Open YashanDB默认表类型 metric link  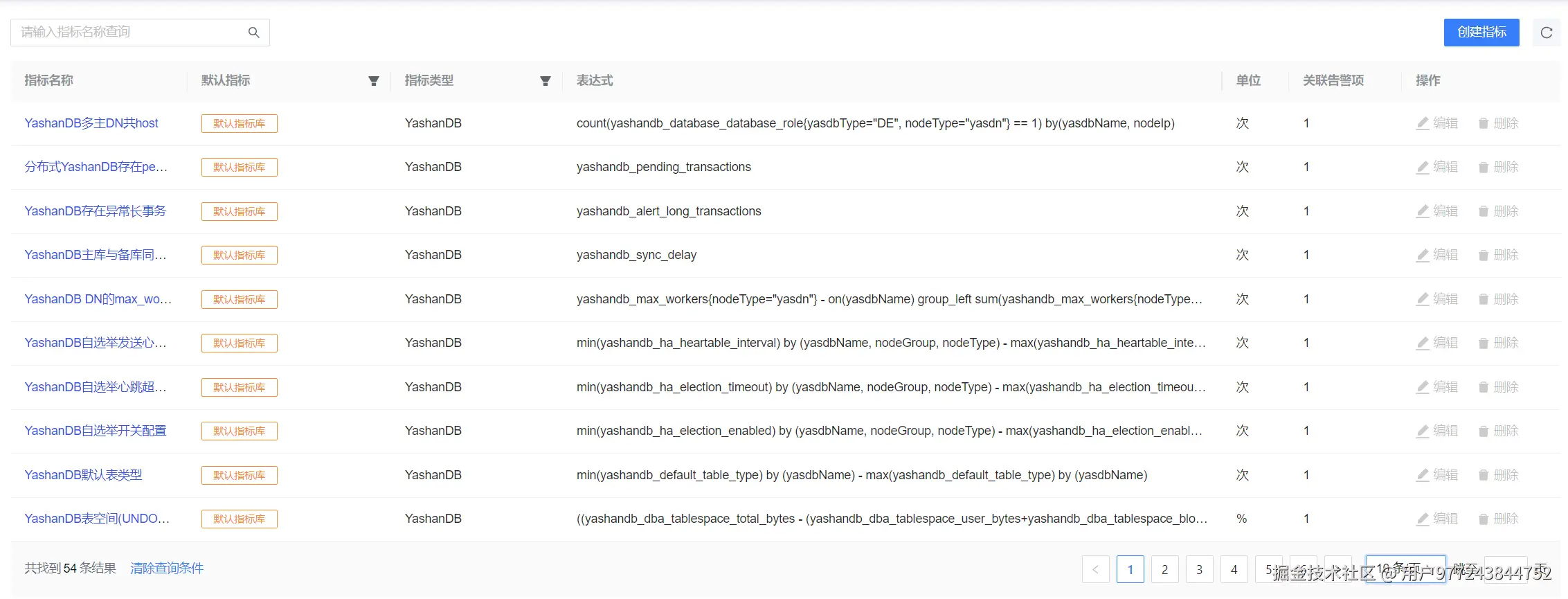tap(84, 475)
